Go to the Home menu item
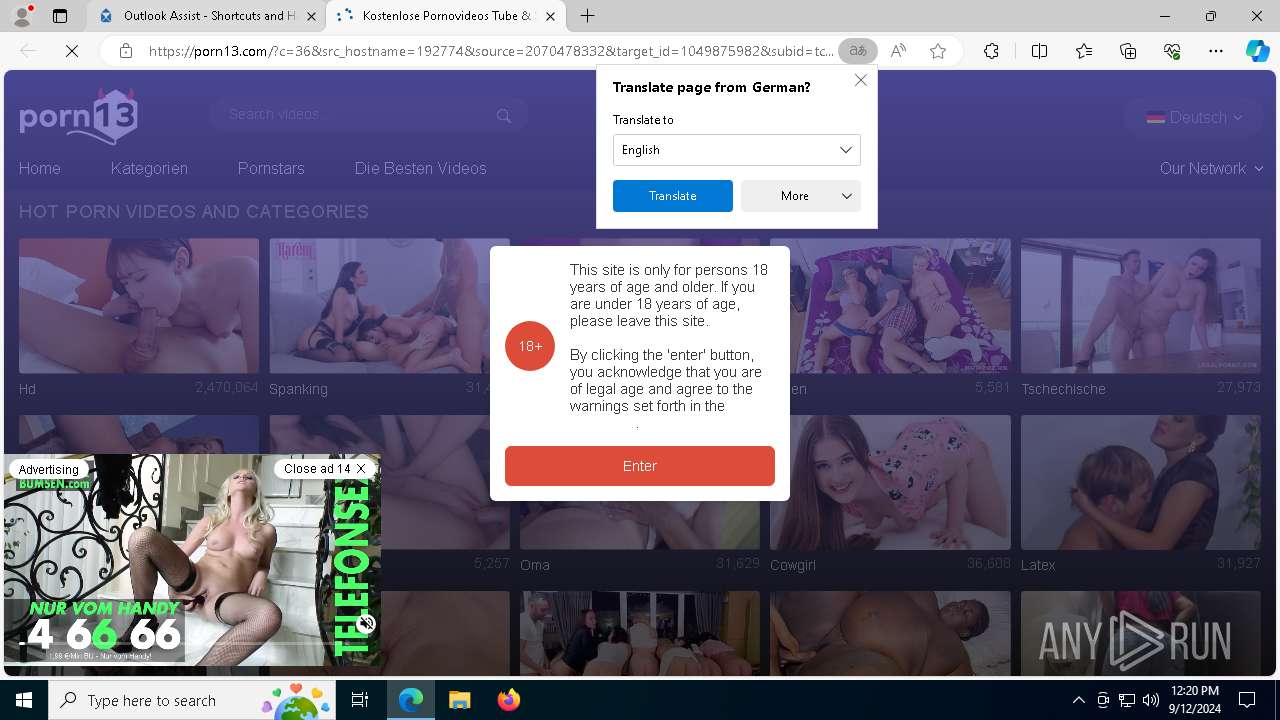The width and height of the screenshot is (1280, 720). coord(40,168)
